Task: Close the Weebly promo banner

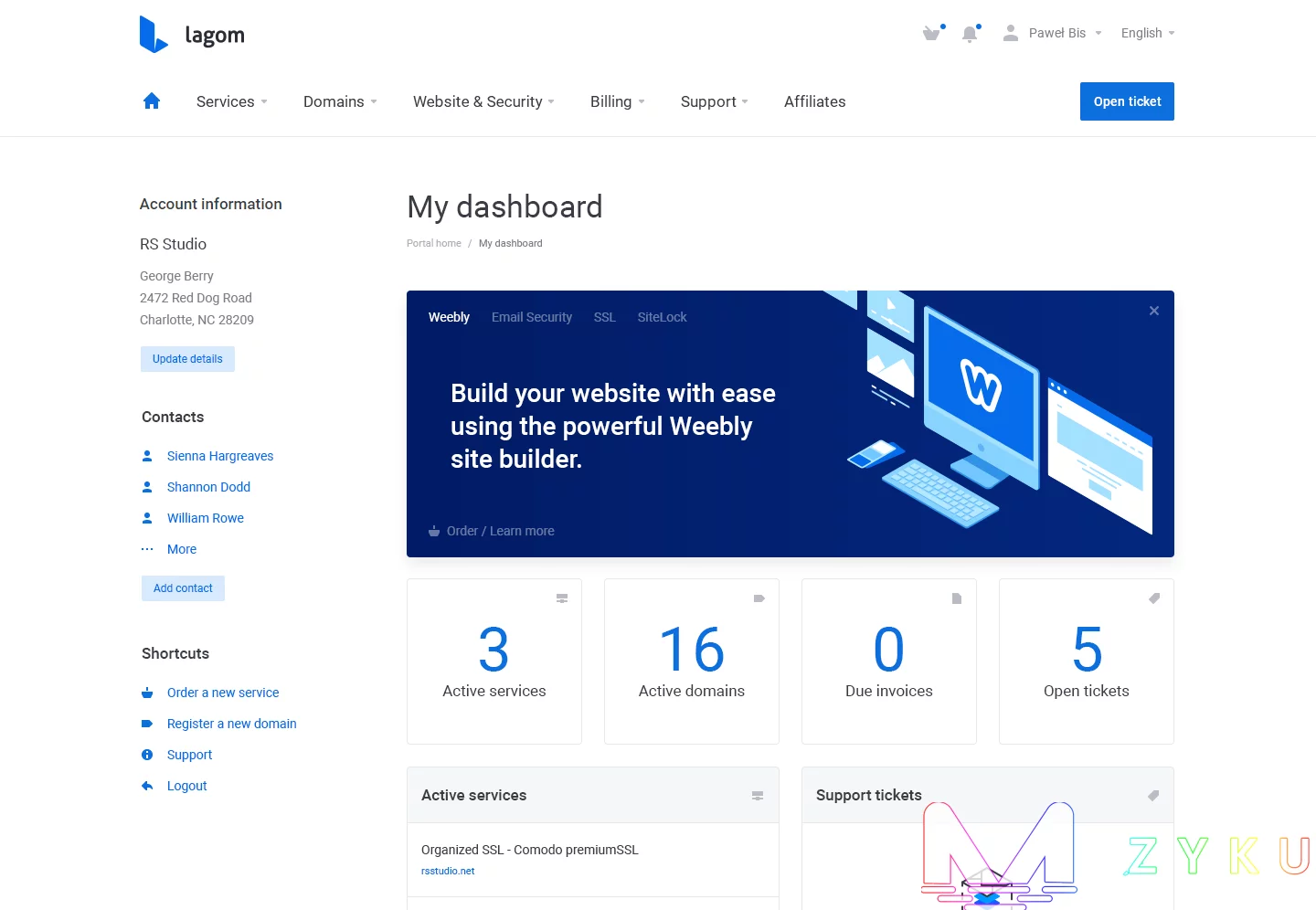Action: pos(1154,311)
